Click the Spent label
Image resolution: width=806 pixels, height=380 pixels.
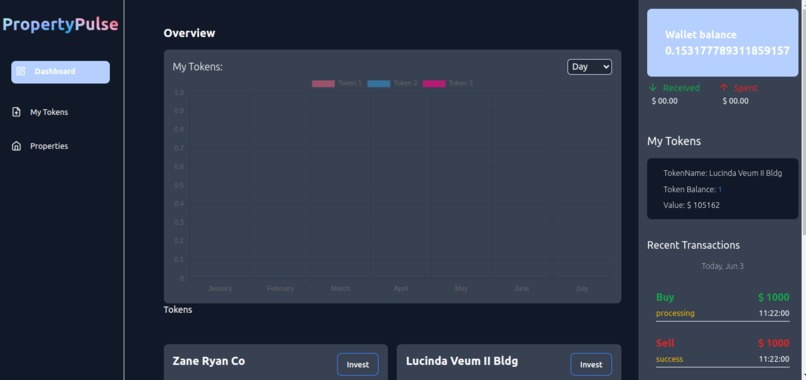(745, 88)
